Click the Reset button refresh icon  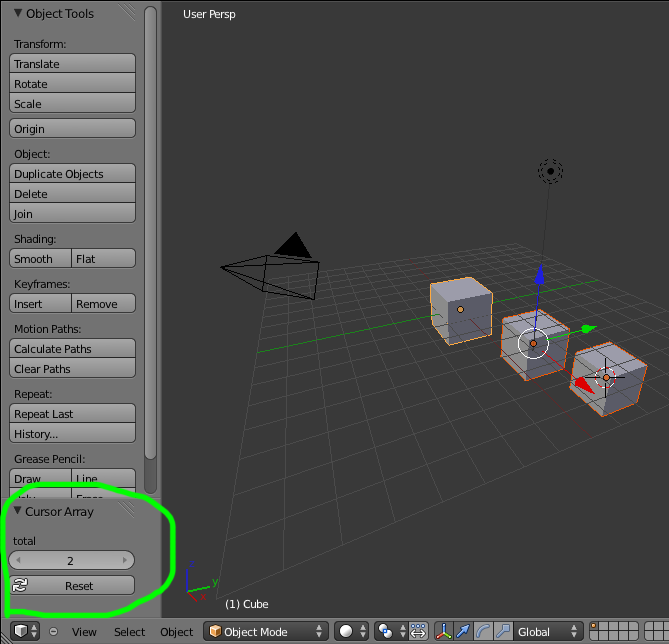20,585
